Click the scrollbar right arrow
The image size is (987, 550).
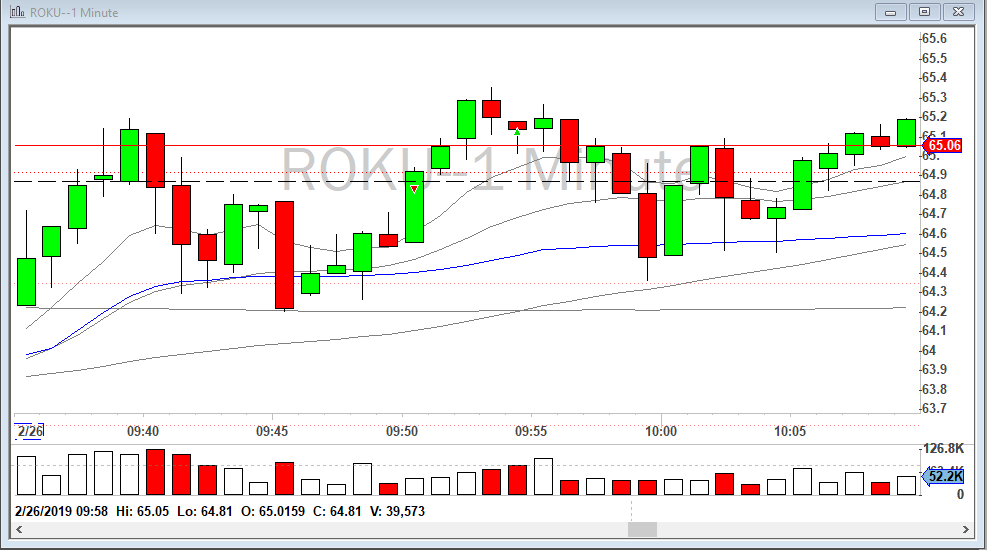pyautogui.click(x=964, y=529)
